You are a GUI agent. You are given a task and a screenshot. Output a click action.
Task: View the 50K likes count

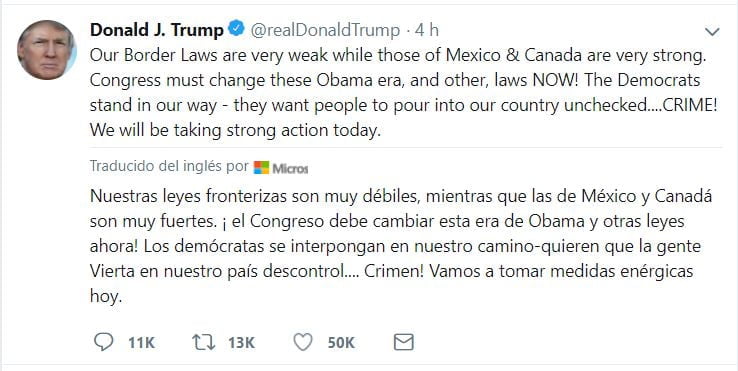[341, 343]
